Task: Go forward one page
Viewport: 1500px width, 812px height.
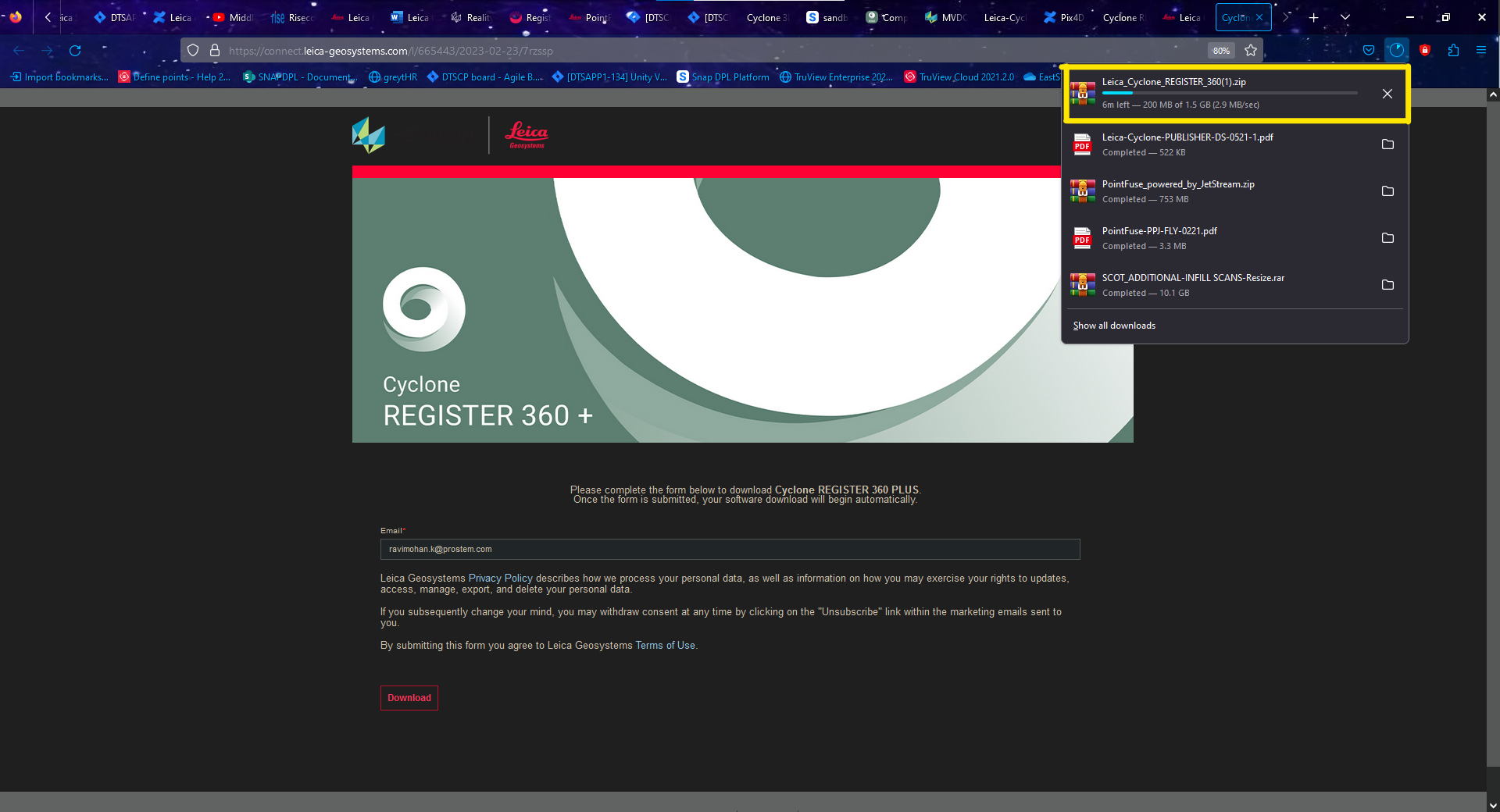Action: click(x=47, y=51)
